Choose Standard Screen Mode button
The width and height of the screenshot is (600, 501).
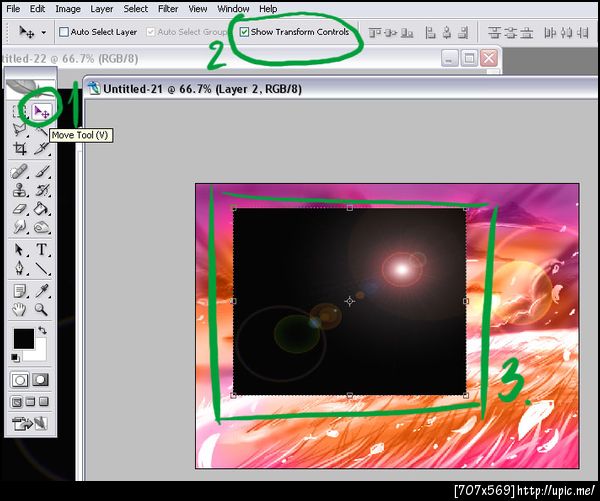pos(16,402)
